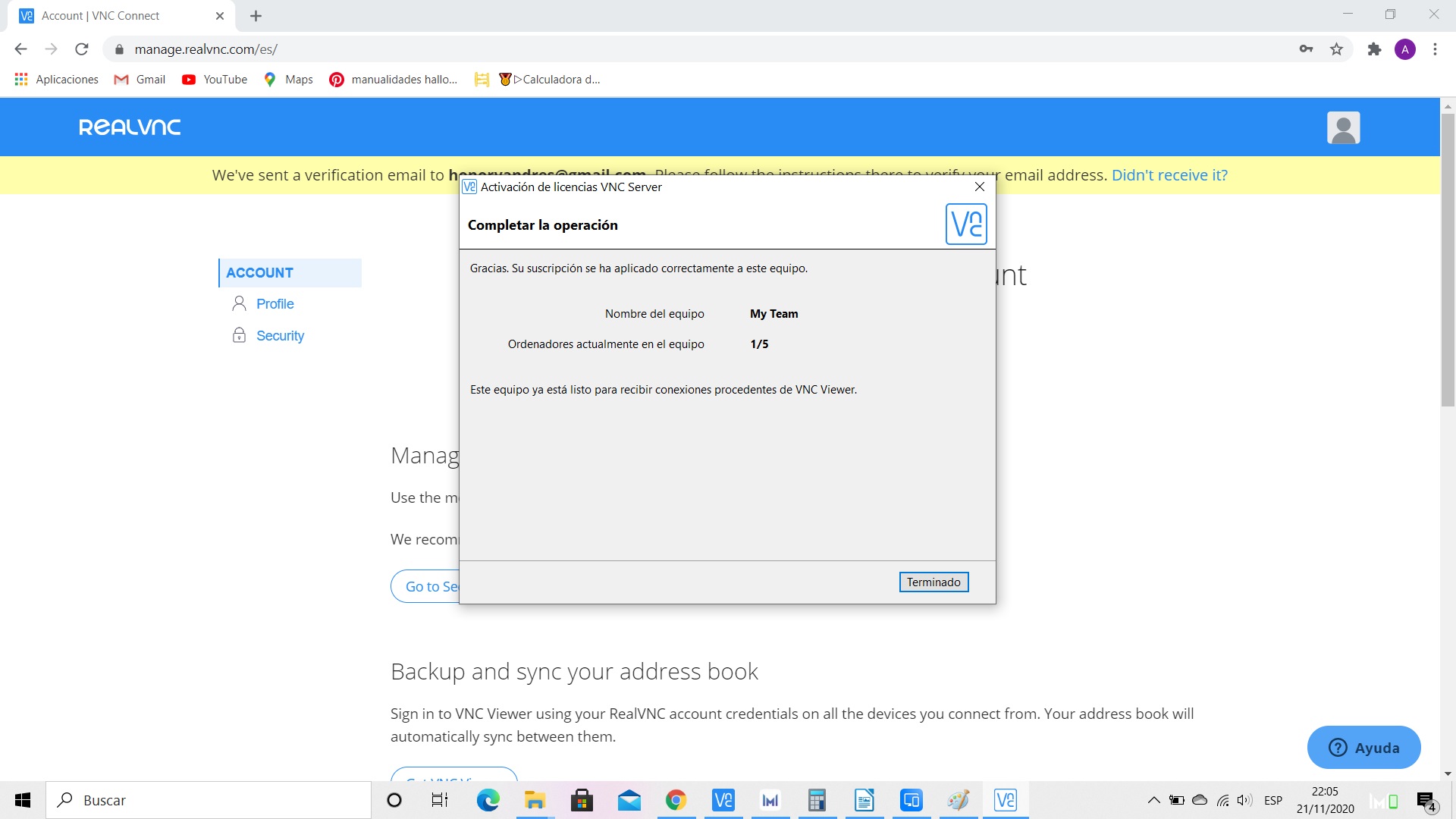
Task: Click the RealVNC logo in the header
Action: click(x=129, y=127)
